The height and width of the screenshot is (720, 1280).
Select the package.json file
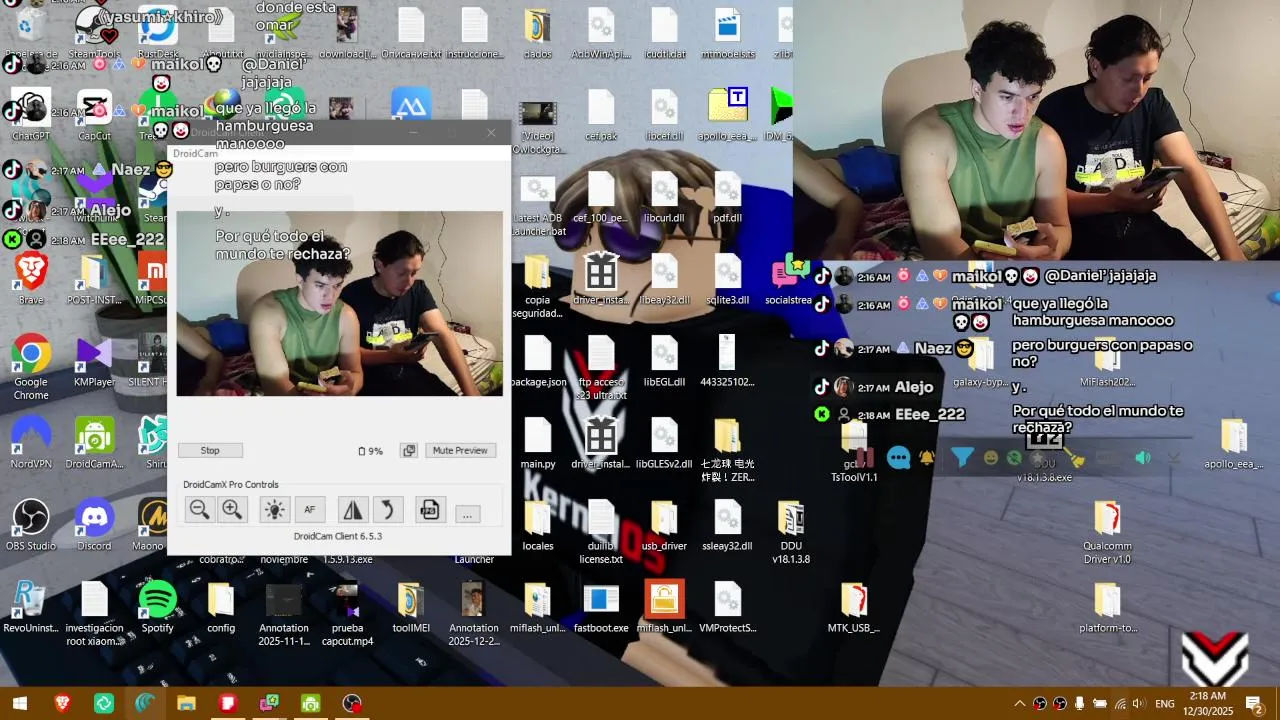[x=538, y=361]
